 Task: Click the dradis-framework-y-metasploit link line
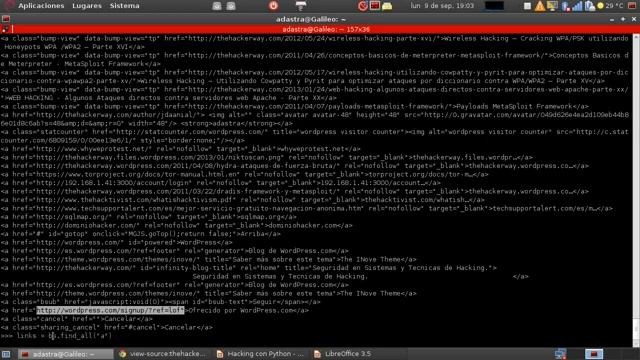point(295,191)
